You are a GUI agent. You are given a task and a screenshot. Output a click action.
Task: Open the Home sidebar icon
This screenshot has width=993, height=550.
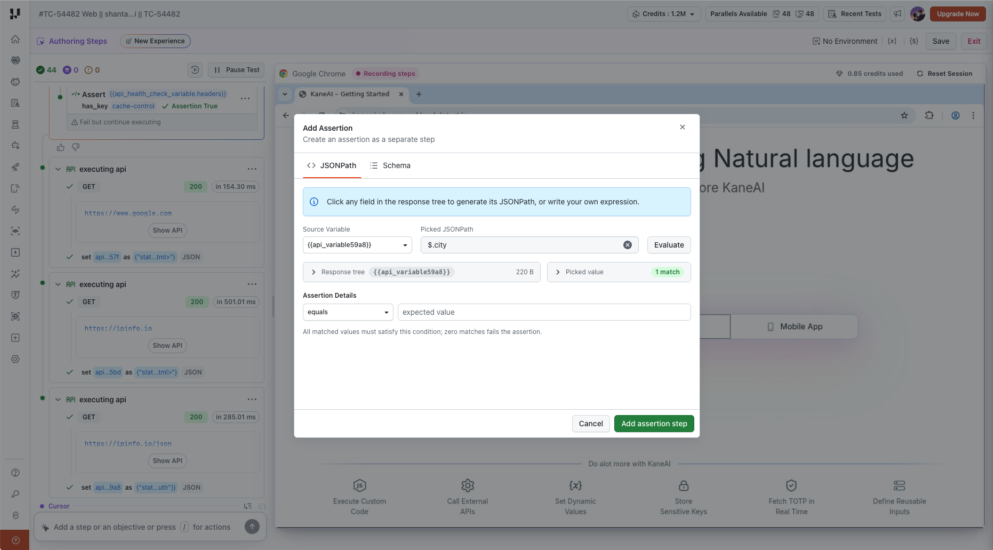[15, 39]
